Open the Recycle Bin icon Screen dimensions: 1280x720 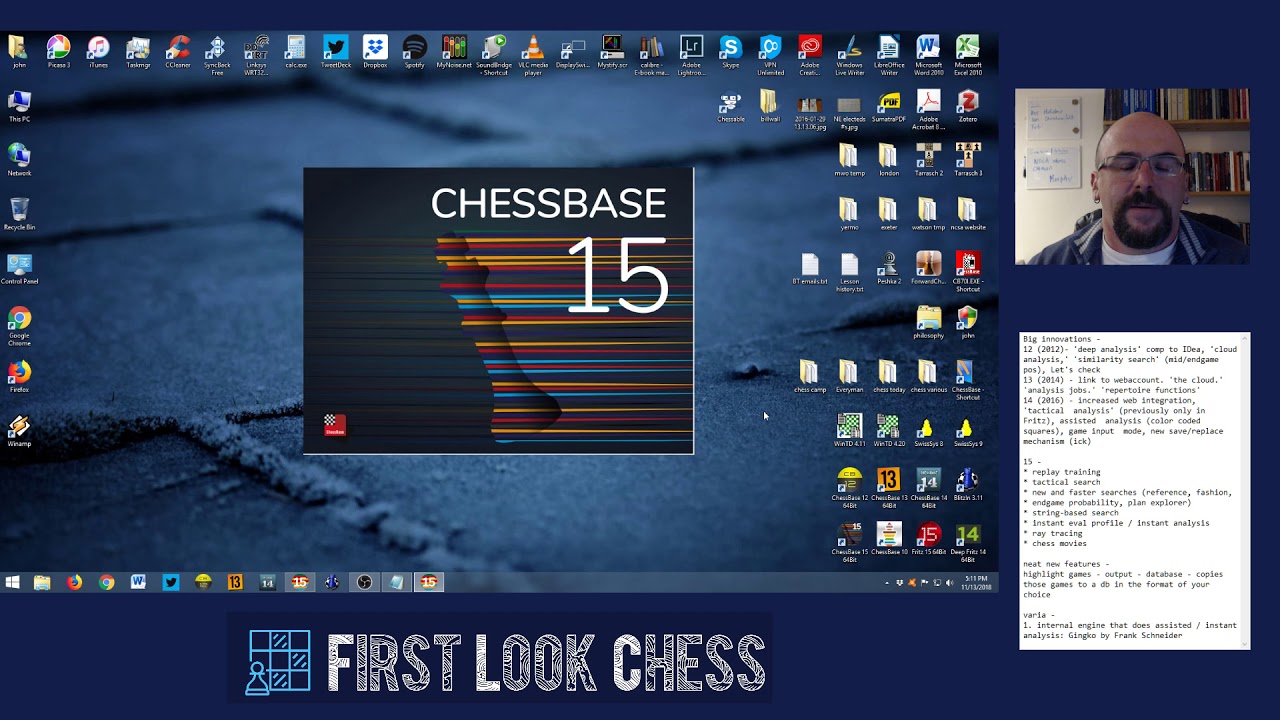[19, 214]
